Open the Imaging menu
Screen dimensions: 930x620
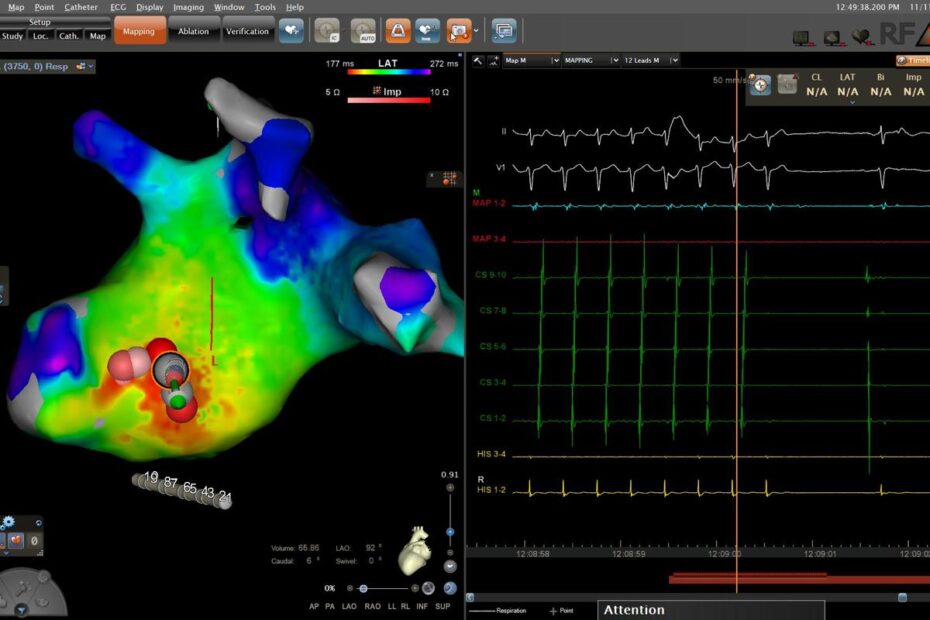pyautogui.click(x=188, y=7)
